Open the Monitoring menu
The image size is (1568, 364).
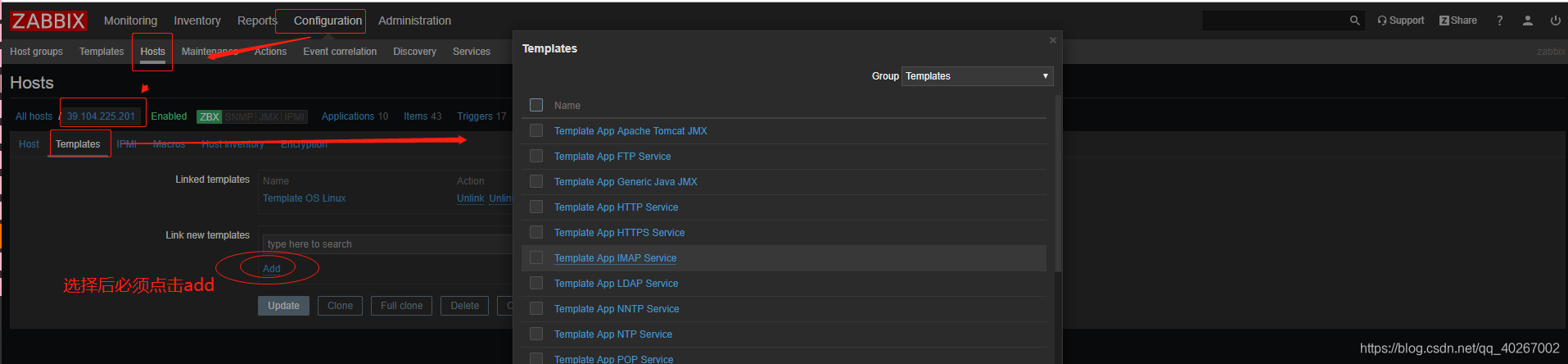(130, 20)
